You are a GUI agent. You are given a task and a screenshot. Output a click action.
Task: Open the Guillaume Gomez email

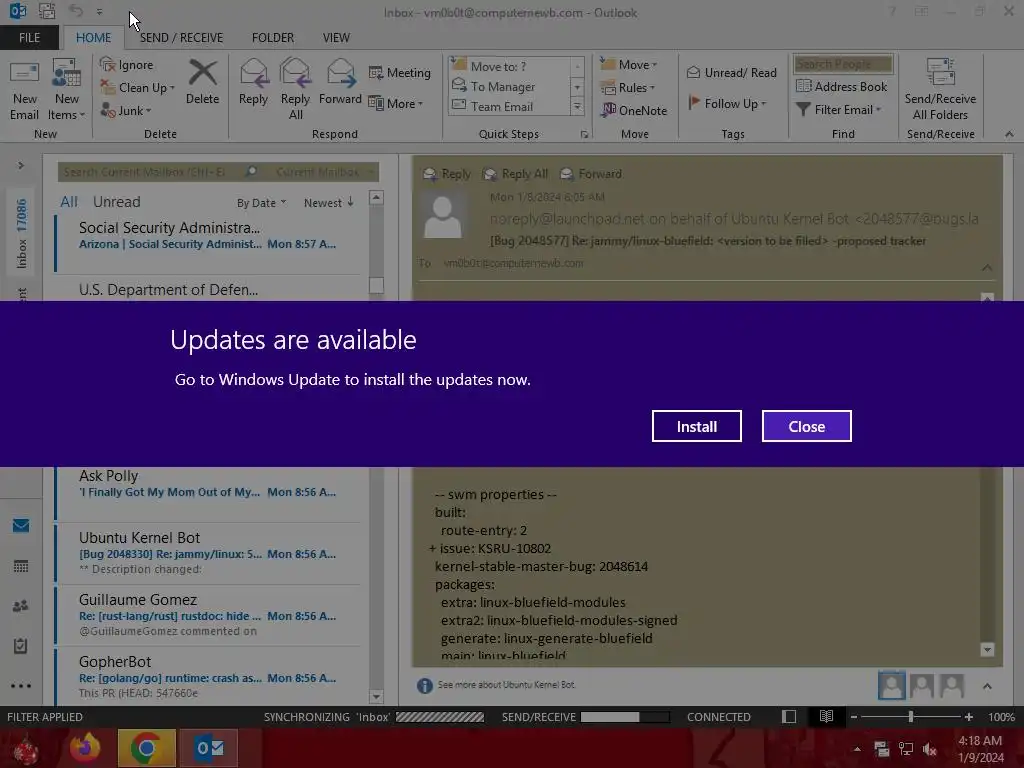[x=208, y=616]
